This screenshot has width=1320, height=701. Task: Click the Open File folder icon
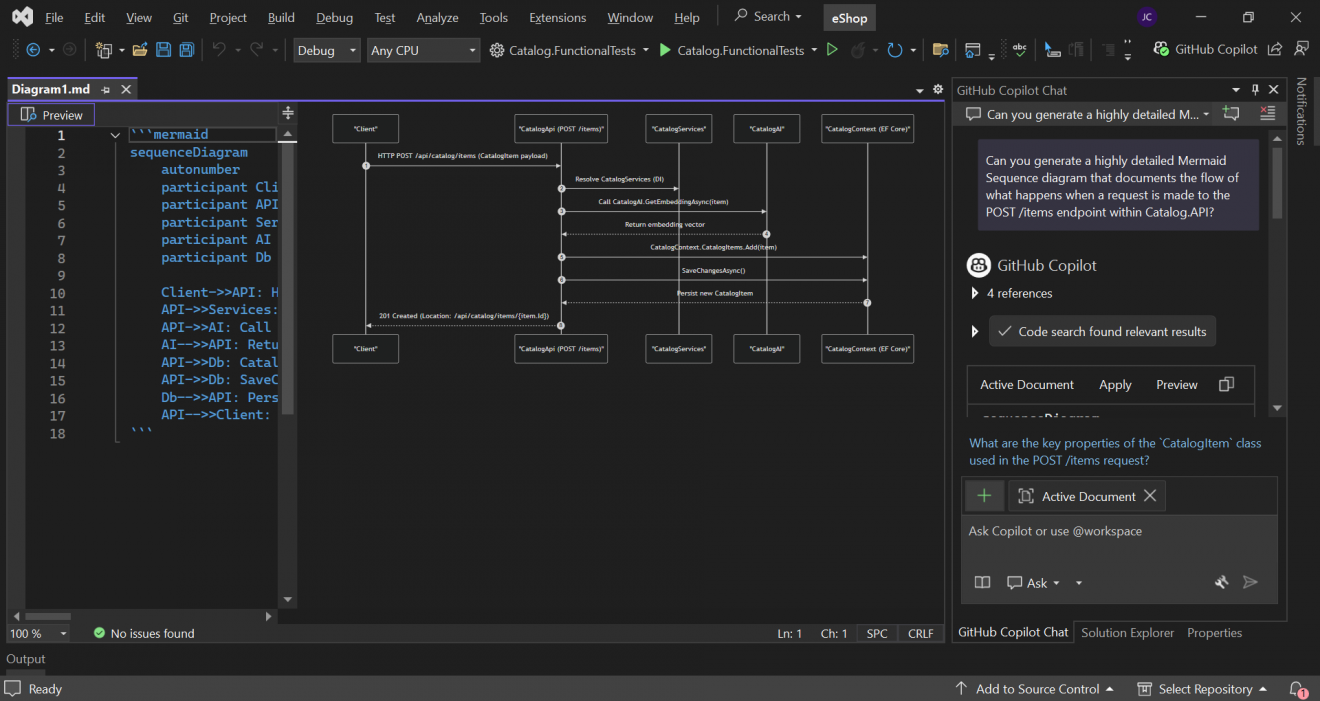(140, 50)
